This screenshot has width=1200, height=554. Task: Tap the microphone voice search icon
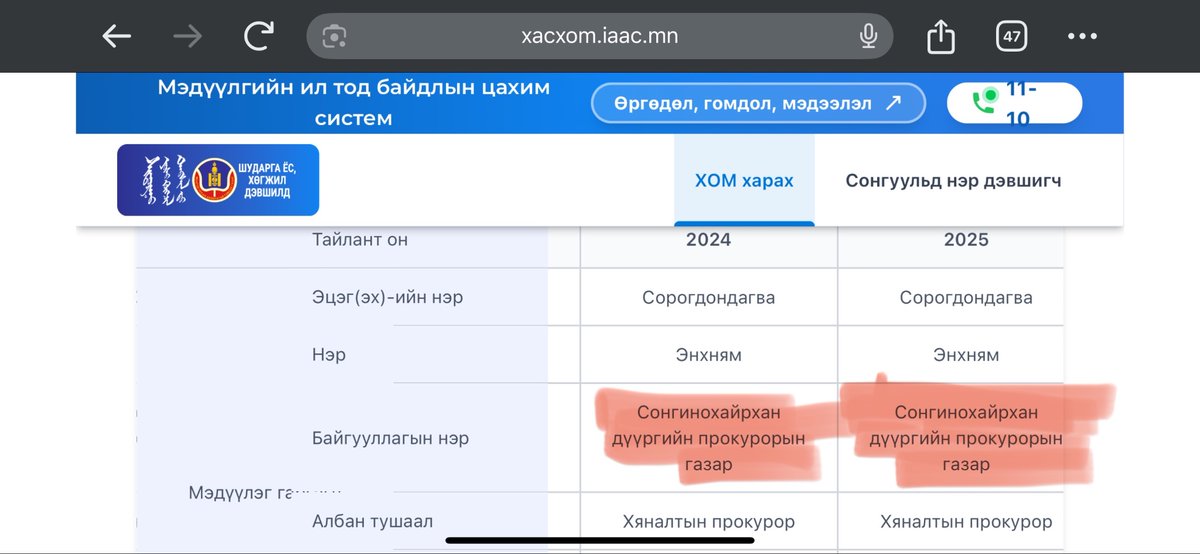click(x=868, y=37)
